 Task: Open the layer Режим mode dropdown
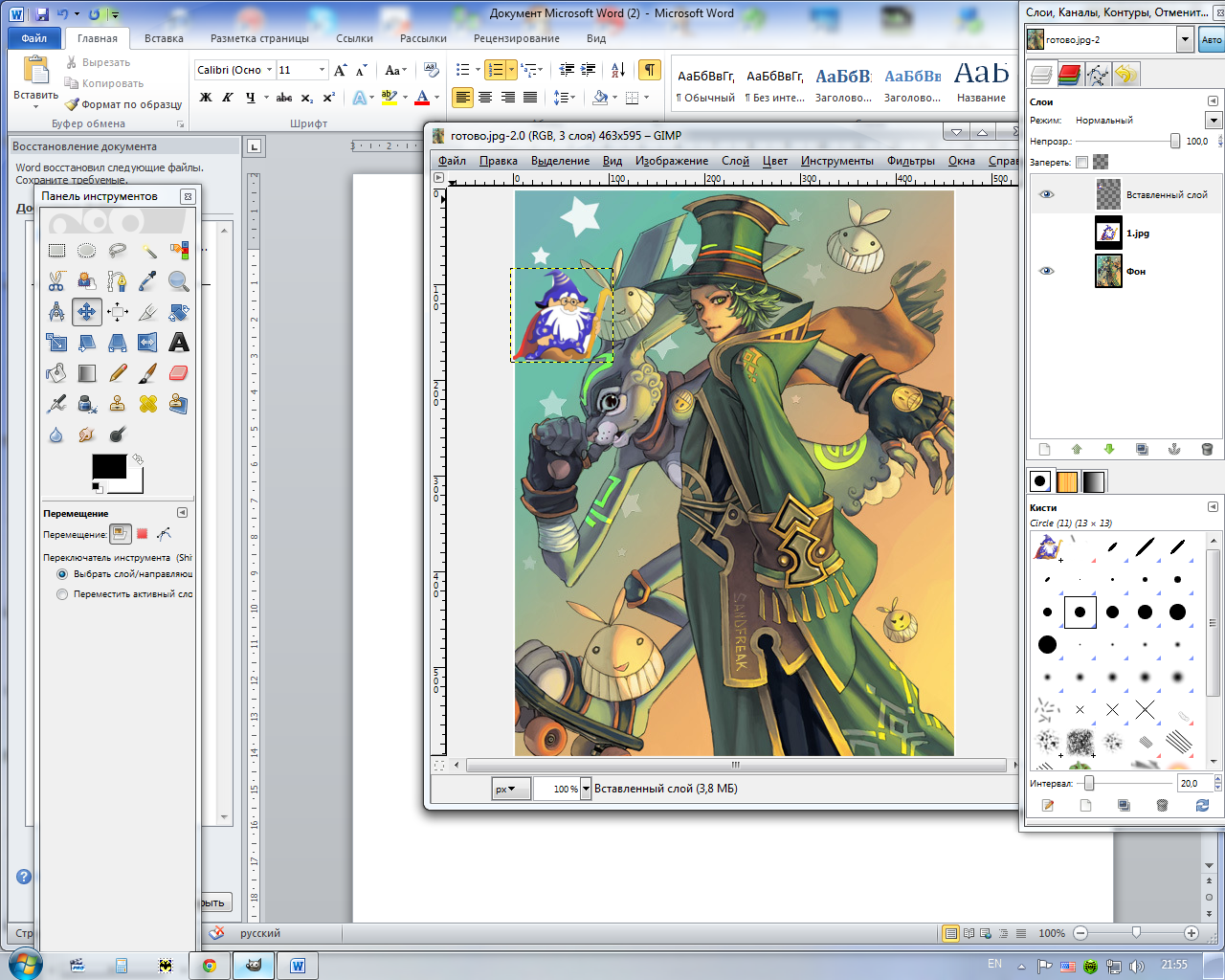coord(1214,121)
